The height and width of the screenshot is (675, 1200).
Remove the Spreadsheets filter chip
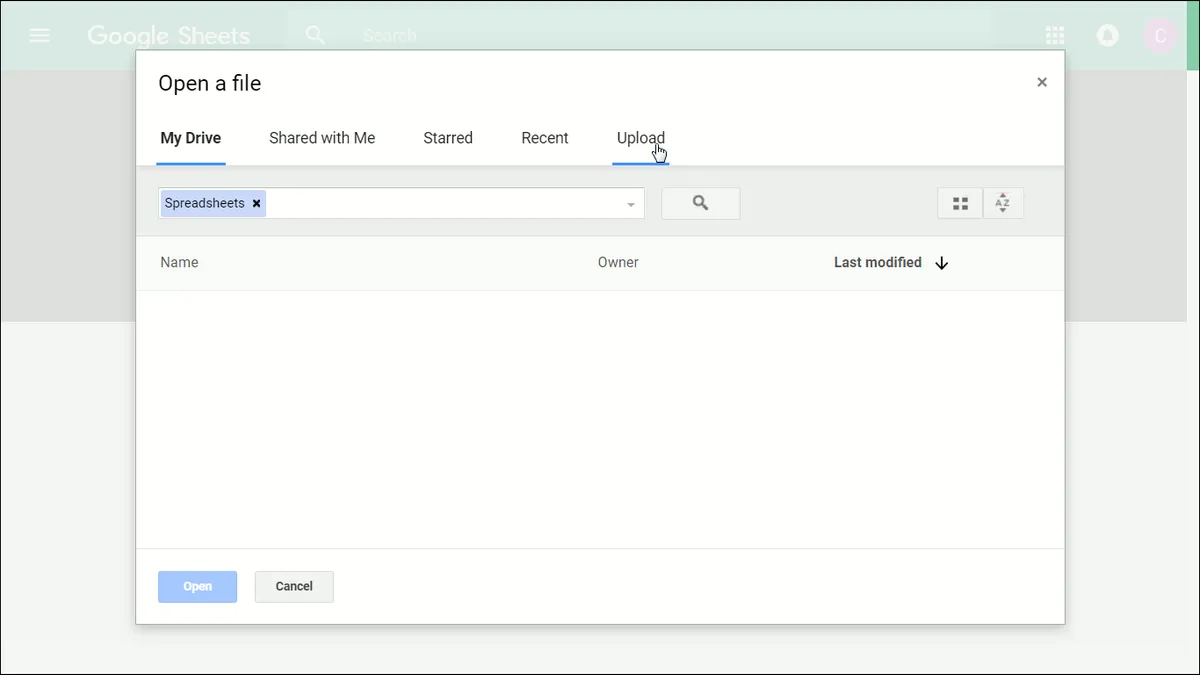[x=256, y=203]
